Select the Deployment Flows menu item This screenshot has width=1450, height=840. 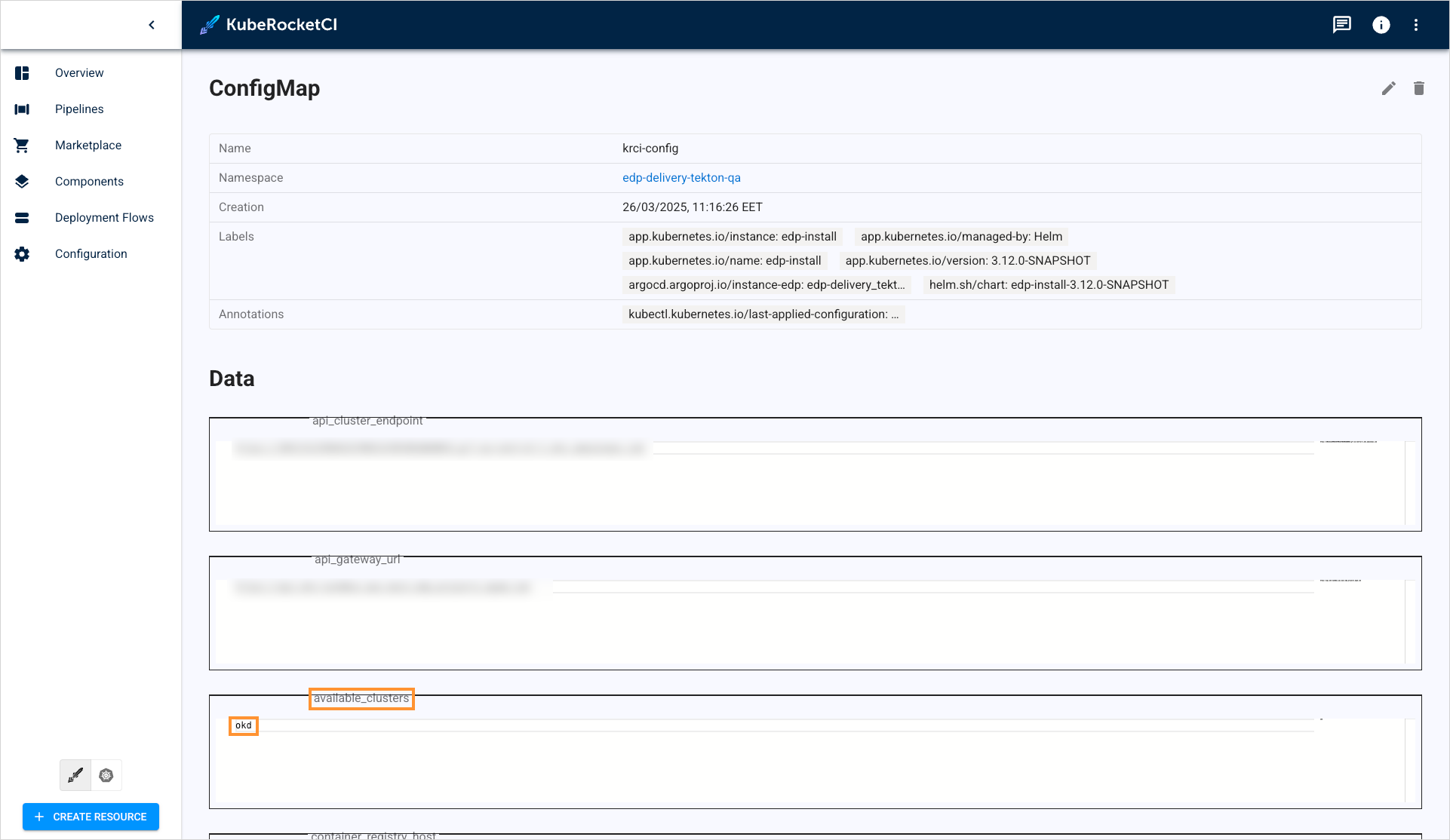tap(104, 217)
